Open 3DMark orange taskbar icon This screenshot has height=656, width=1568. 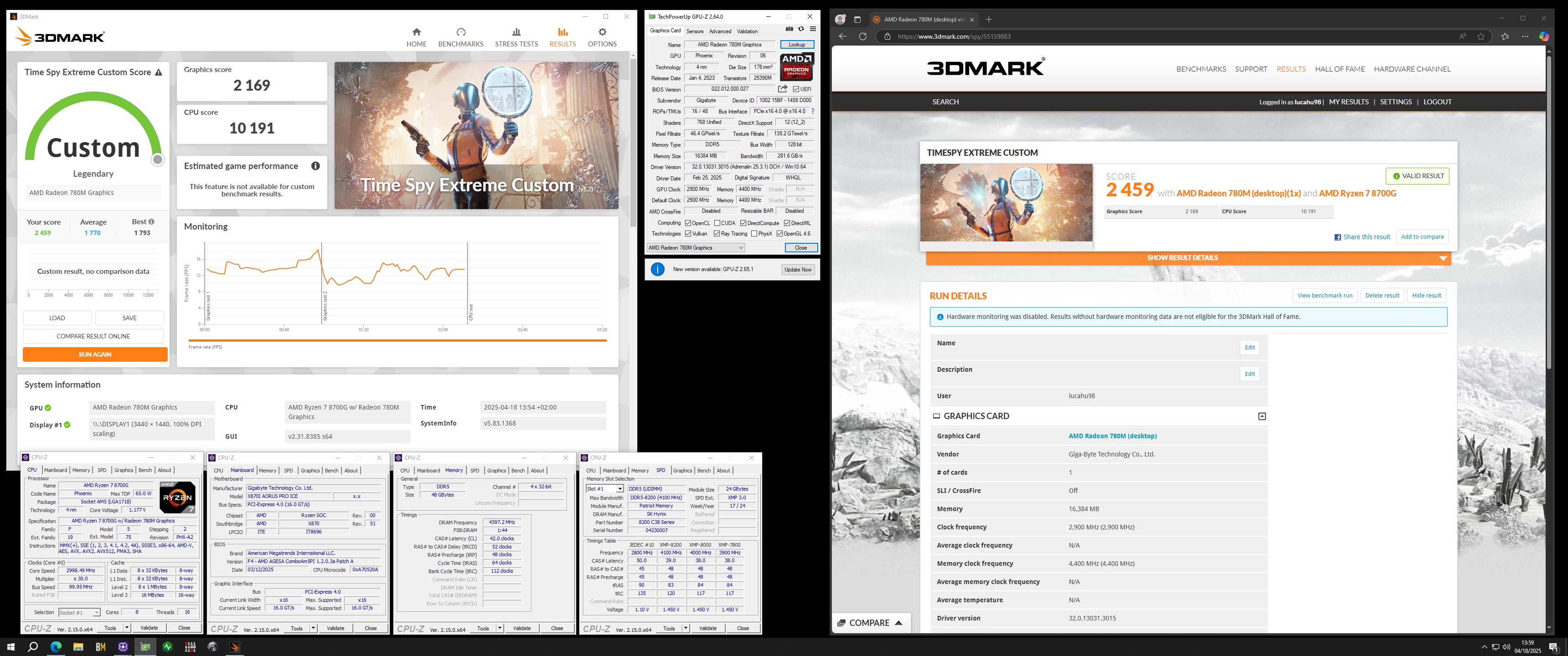235,647
